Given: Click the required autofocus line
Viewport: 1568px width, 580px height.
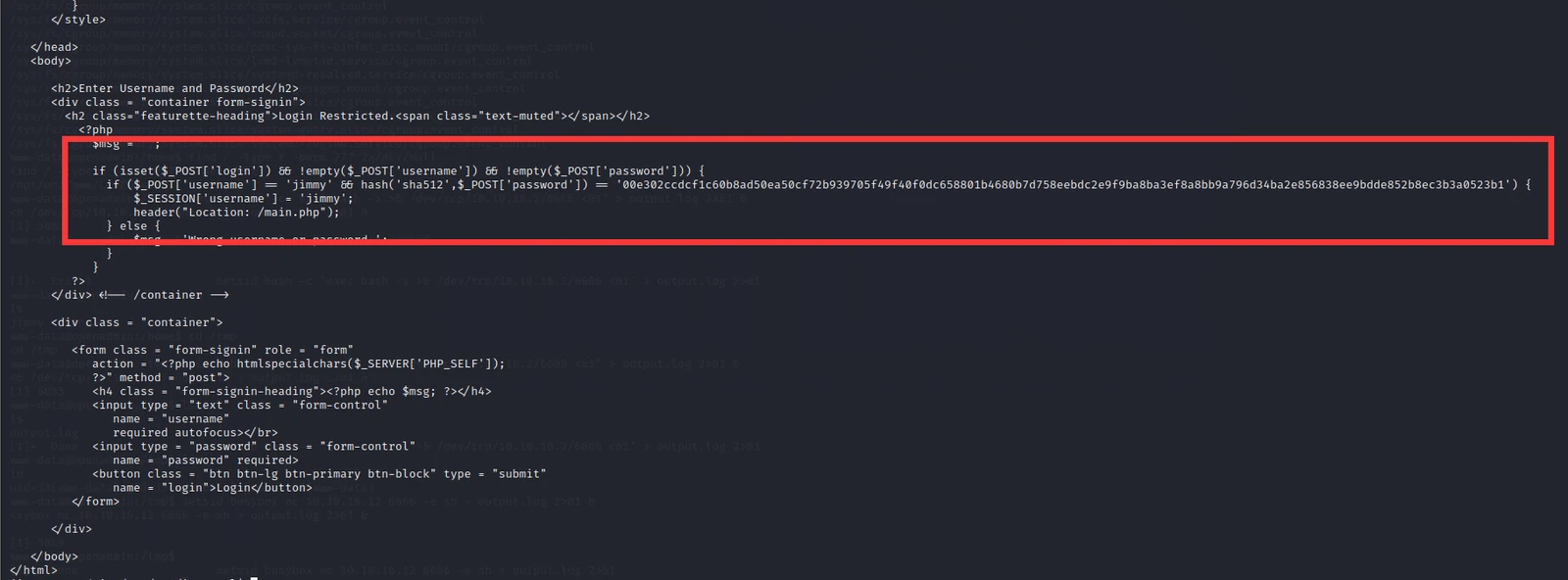Looking at the screenshot, I should [195, 432].
